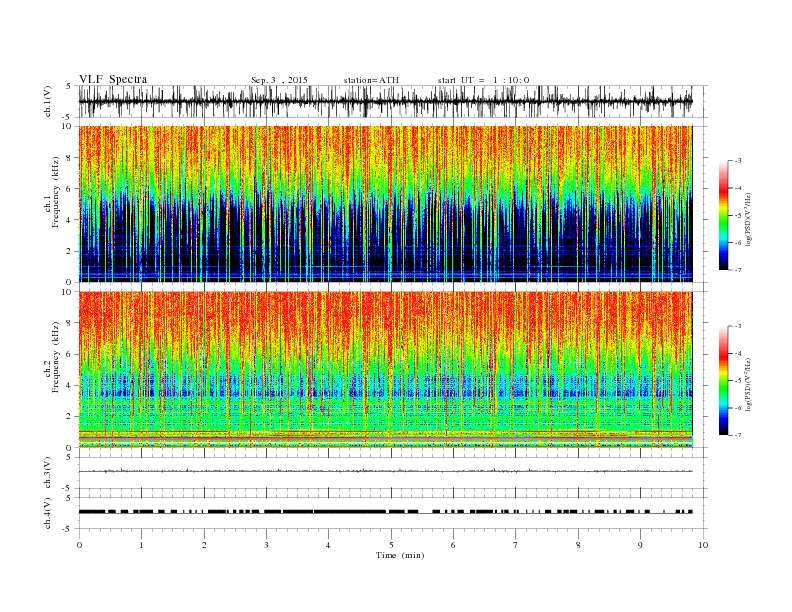The height and width of the screenshot is (612, 792).
Task: Click time axis tick label "7"
Action: (x=516, y=545)
